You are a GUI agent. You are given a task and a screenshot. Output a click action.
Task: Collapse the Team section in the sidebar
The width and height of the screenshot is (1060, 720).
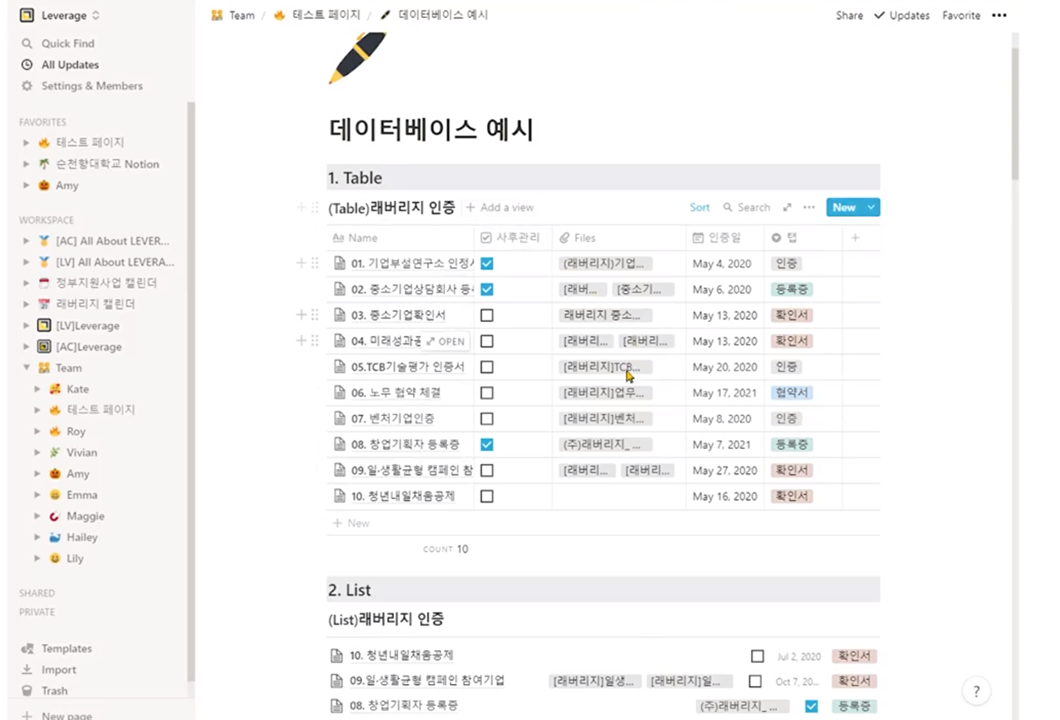27,367
